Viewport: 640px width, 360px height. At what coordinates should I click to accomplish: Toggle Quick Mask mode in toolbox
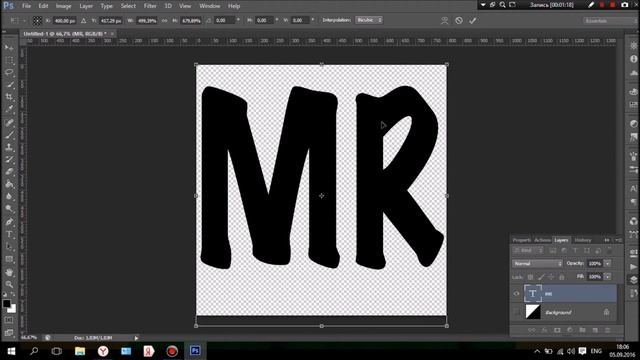pos(9,320)
